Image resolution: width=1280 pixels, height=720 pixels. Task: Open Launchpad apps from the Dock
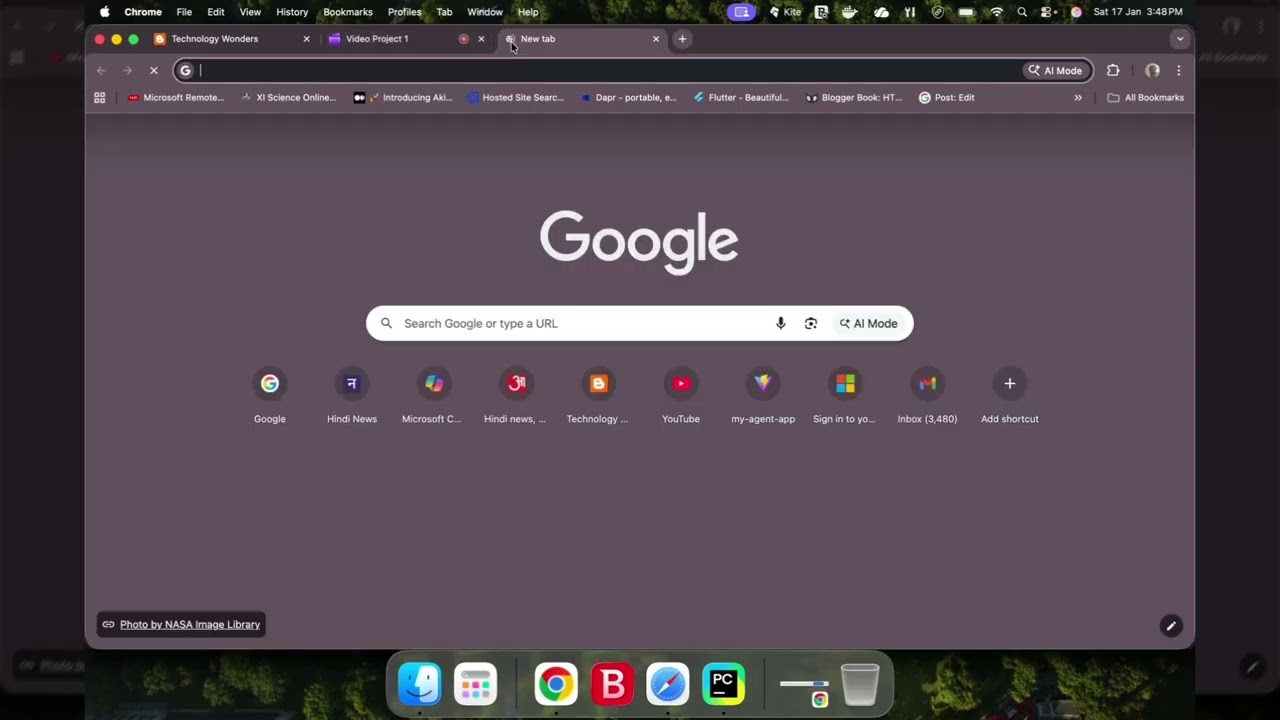(x=476, y=684)
